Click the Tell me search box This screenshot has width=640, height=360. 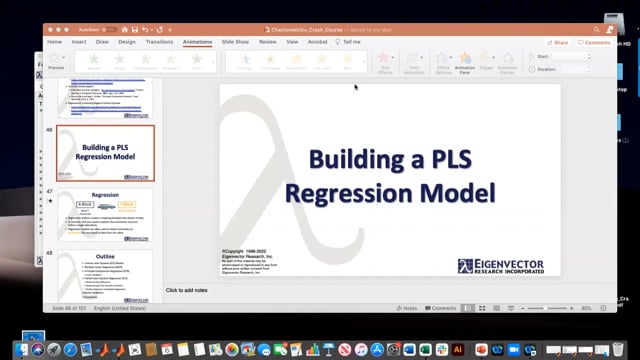click(x=348, y=42)
